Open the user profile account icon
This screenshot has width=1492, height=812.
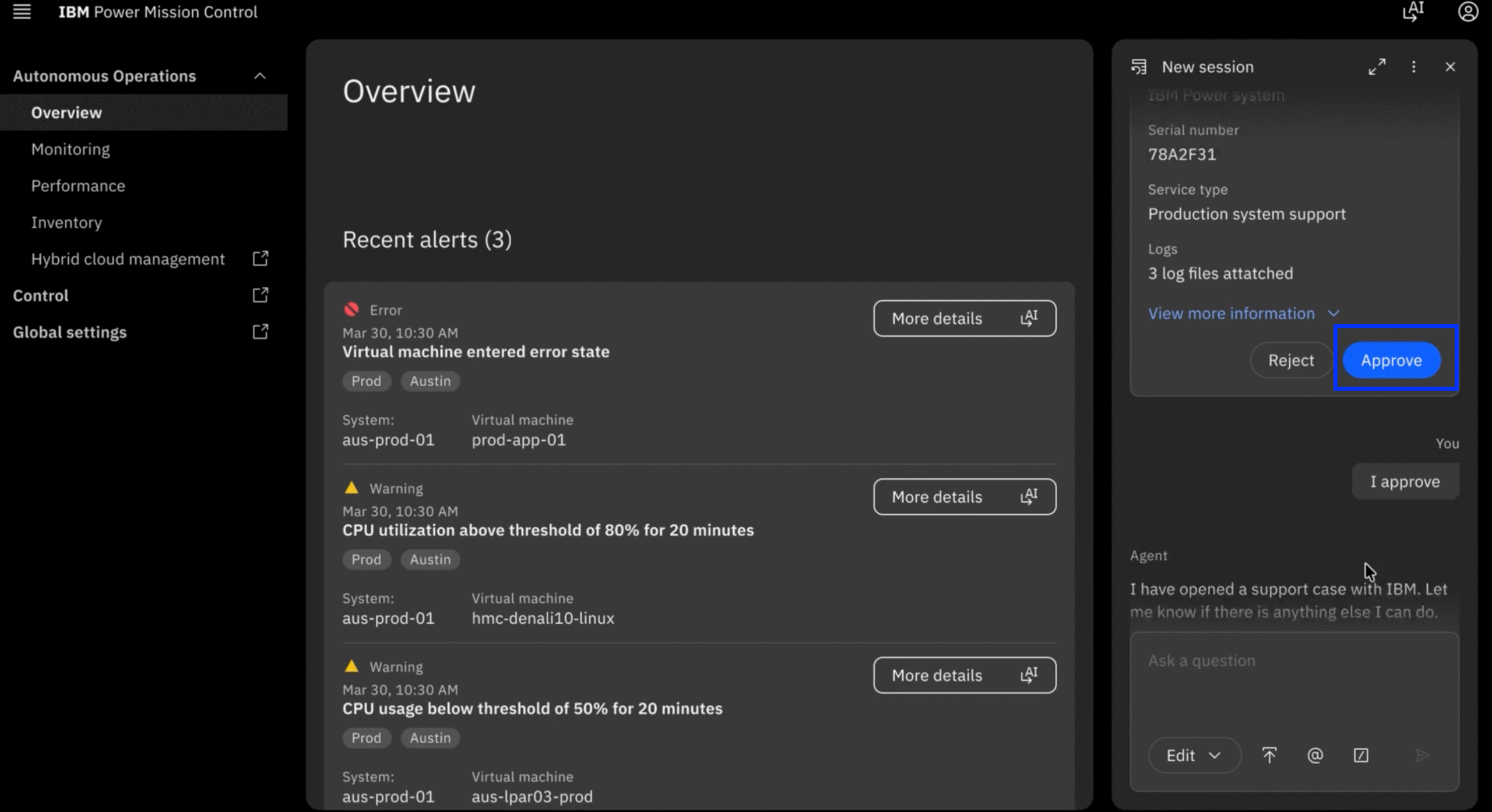click(x=1468, y=12)
